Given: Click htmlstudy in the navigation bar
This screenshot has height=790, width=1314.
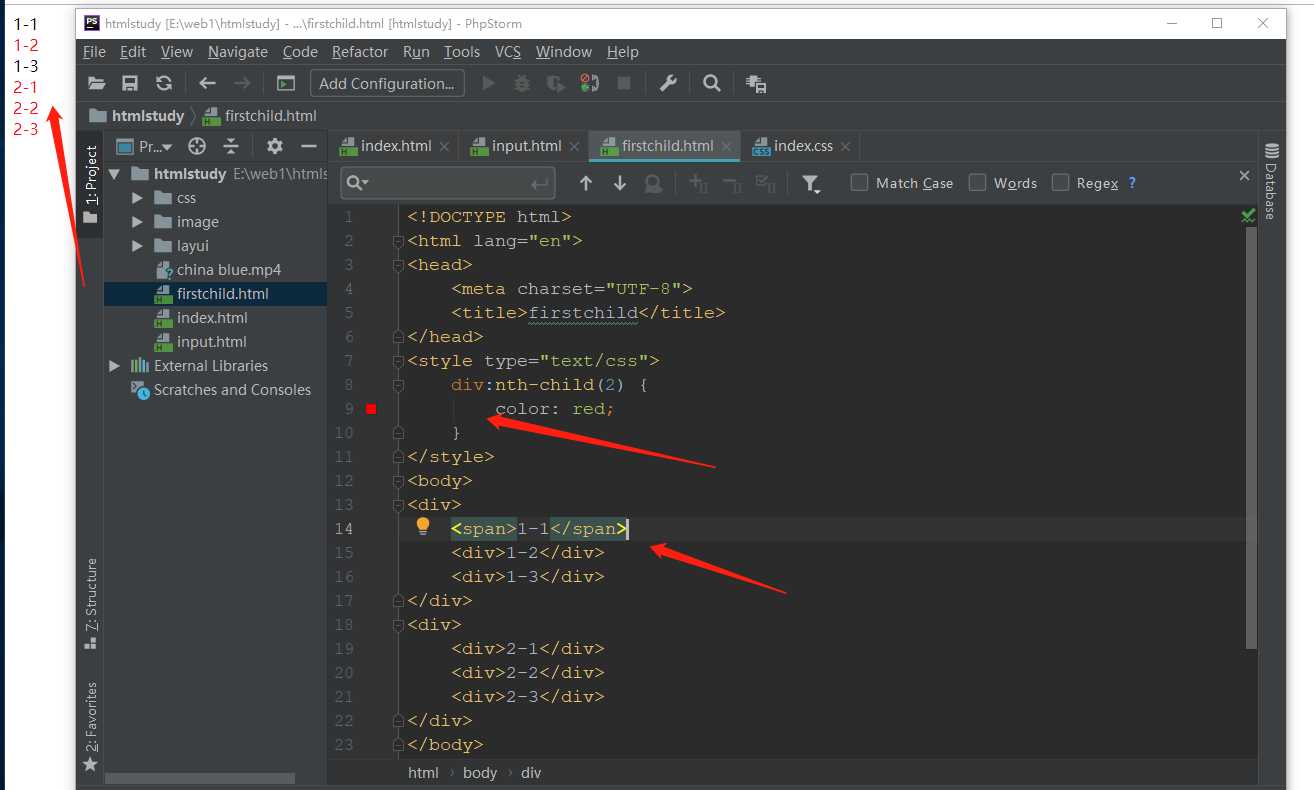Looking at the screenshot, I should (x=137, y=116).
